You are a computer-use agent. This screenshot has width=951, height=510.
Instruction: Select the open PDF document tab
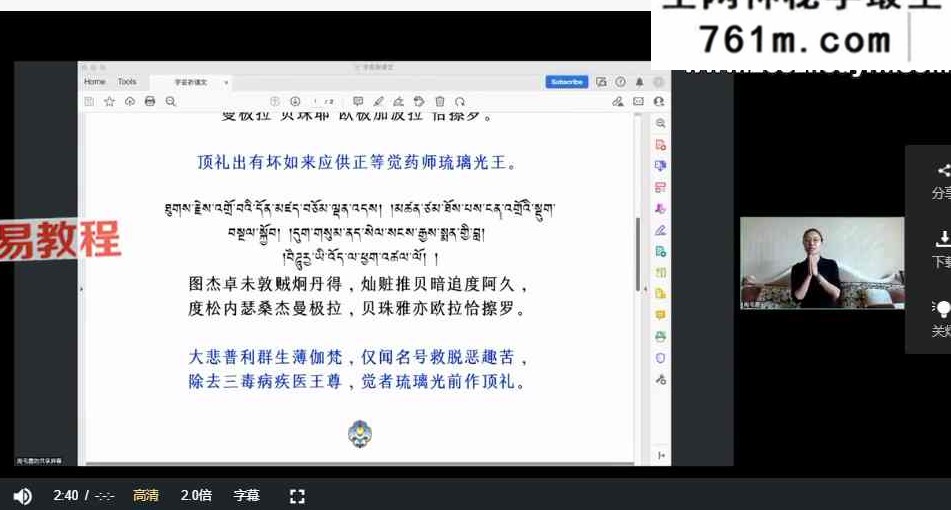tap(190, 82)
